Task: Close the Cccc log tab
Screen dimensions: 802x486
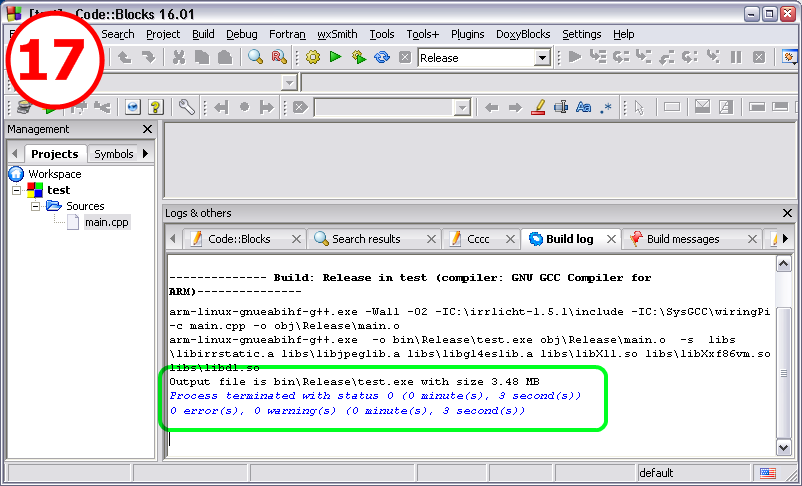Action: pos(510,239)
